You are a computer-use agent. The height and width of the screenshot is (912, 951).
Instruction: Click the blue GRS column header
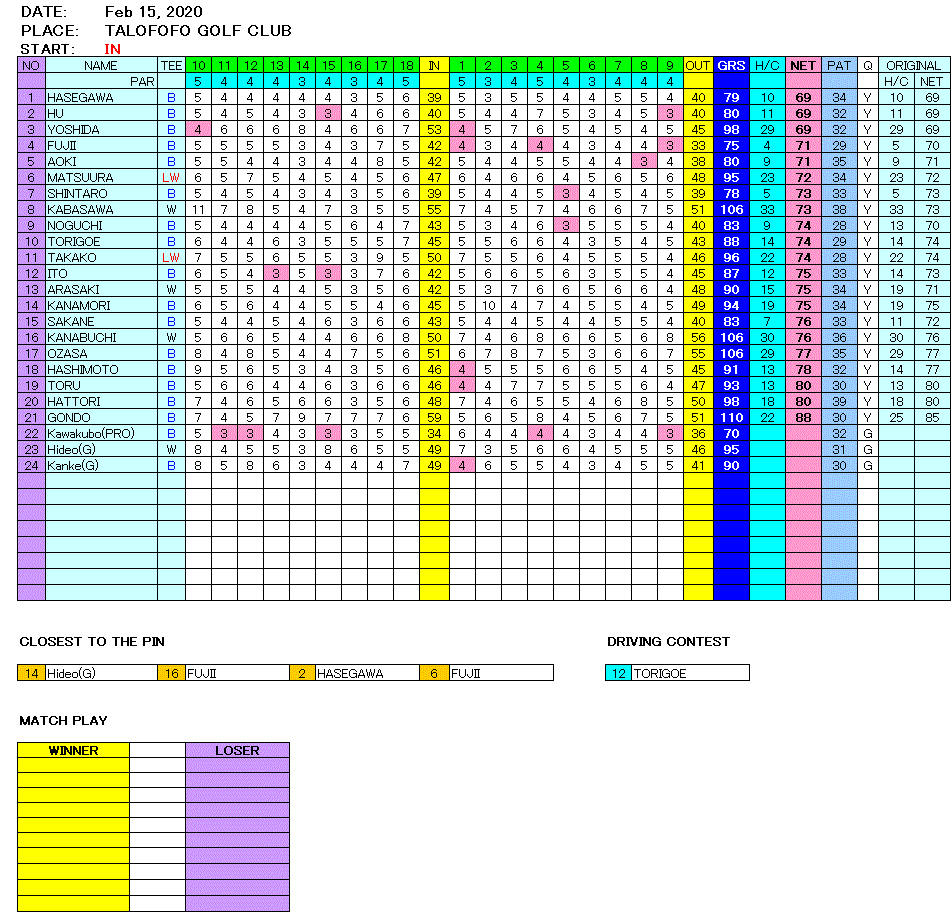click(x=731, y=66)
